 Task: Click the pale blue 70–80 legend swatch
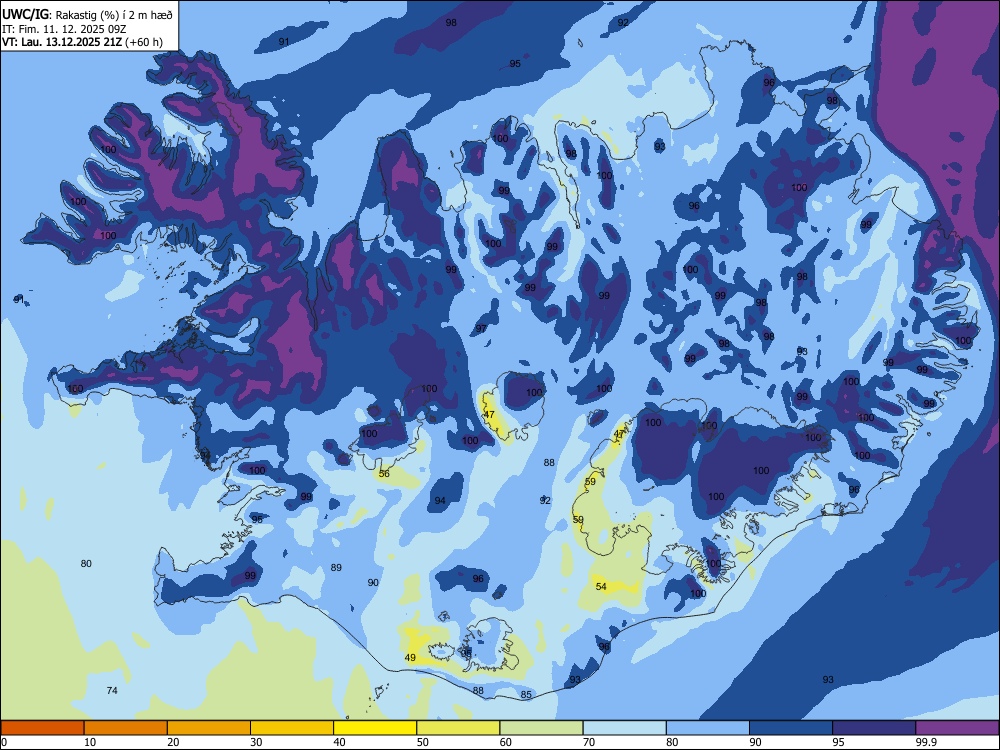pos(624,728)
